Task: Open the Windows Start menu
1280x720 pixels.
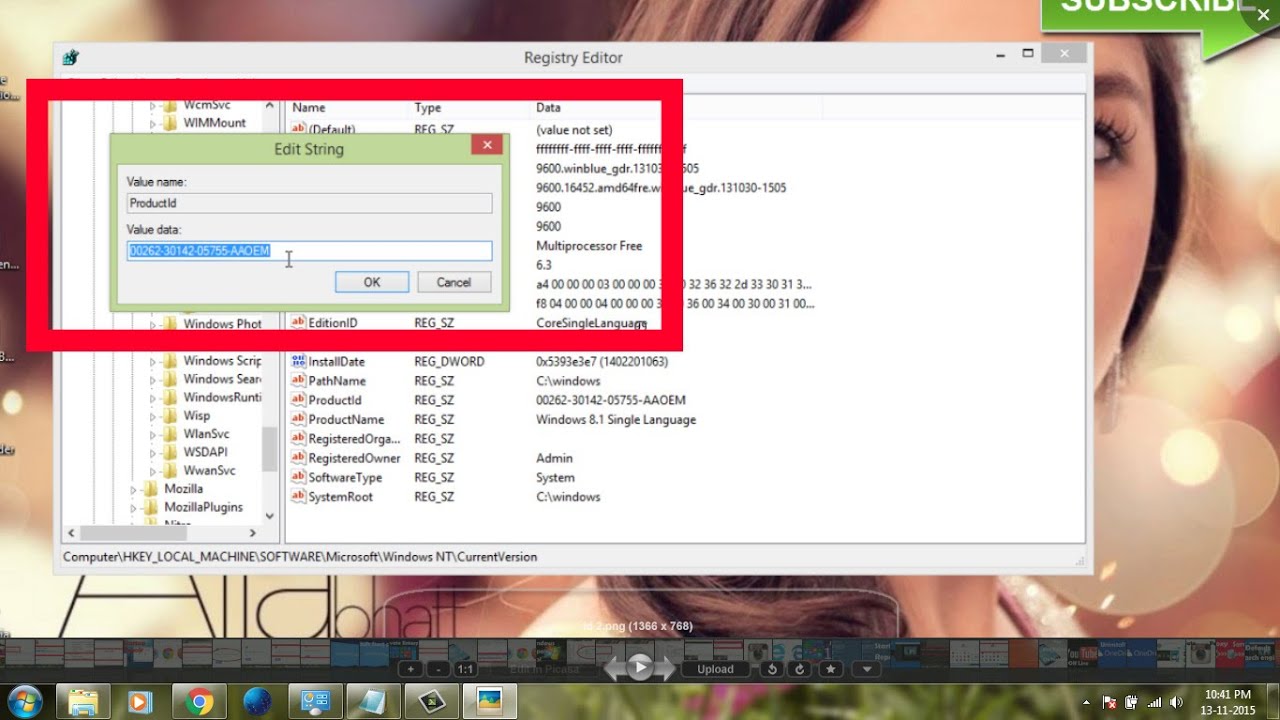Action: click(24, 700)
